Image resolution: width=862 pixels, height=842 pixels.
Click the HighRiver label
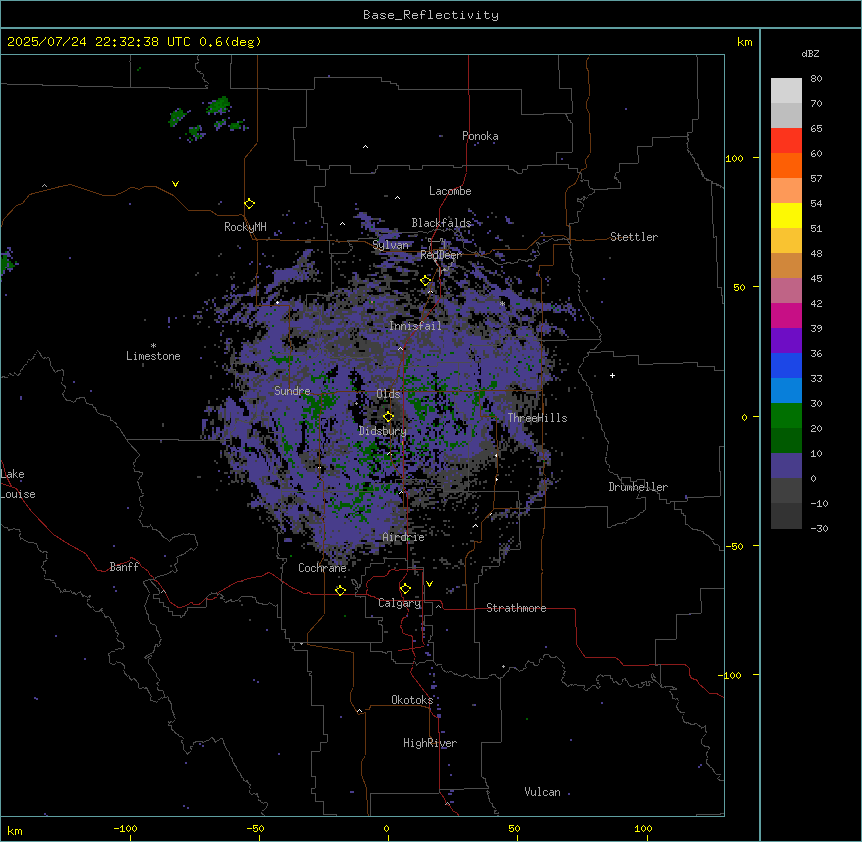coord(430,743)
